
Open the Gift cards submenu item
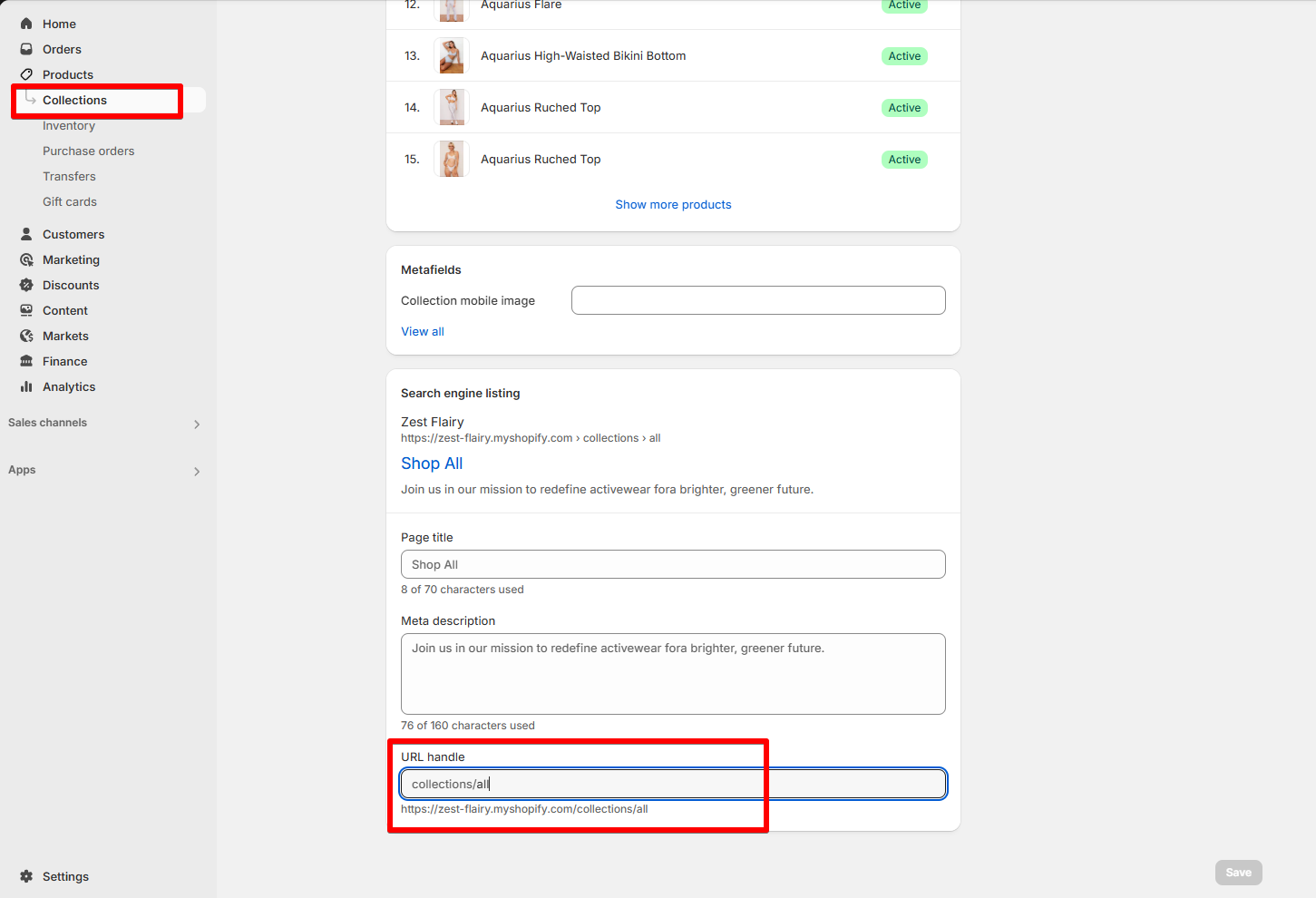tap(70, 201)
